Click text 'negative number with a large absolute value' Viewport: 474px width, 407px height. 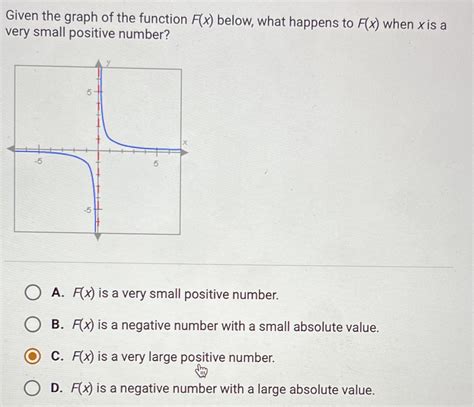coord(247,389)
